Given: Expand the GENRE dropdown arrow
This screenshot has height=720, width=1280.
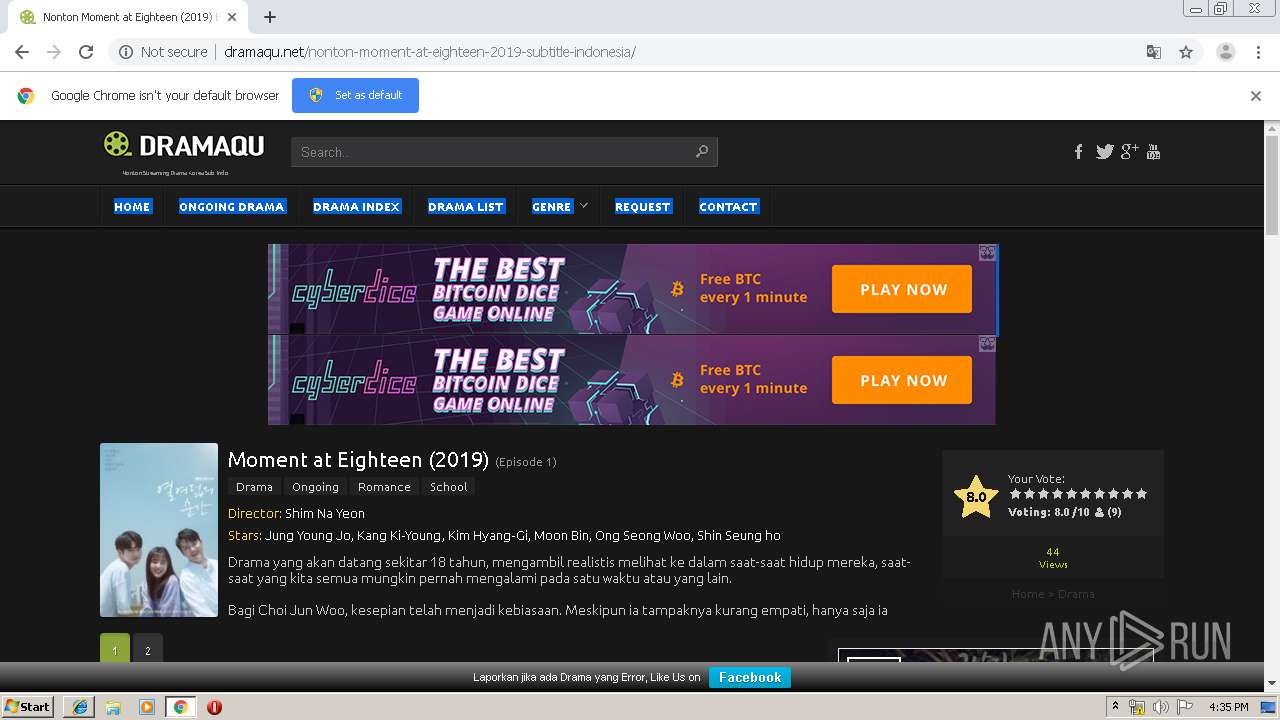Looking at the screenshot, I should (x=584, y=205).
